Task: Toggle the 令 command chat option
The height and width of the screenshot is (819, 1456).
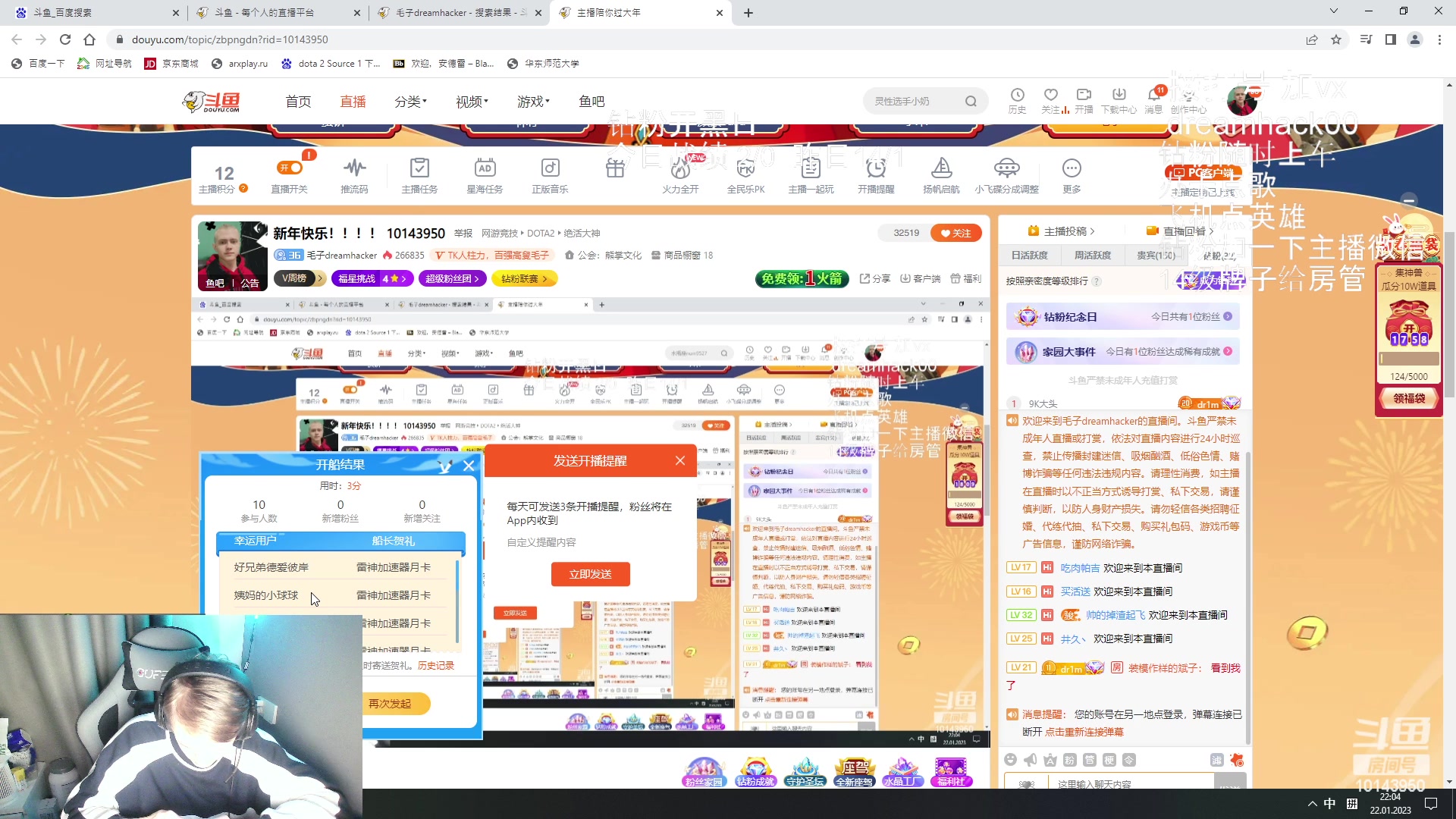Action: (1128, 760)
